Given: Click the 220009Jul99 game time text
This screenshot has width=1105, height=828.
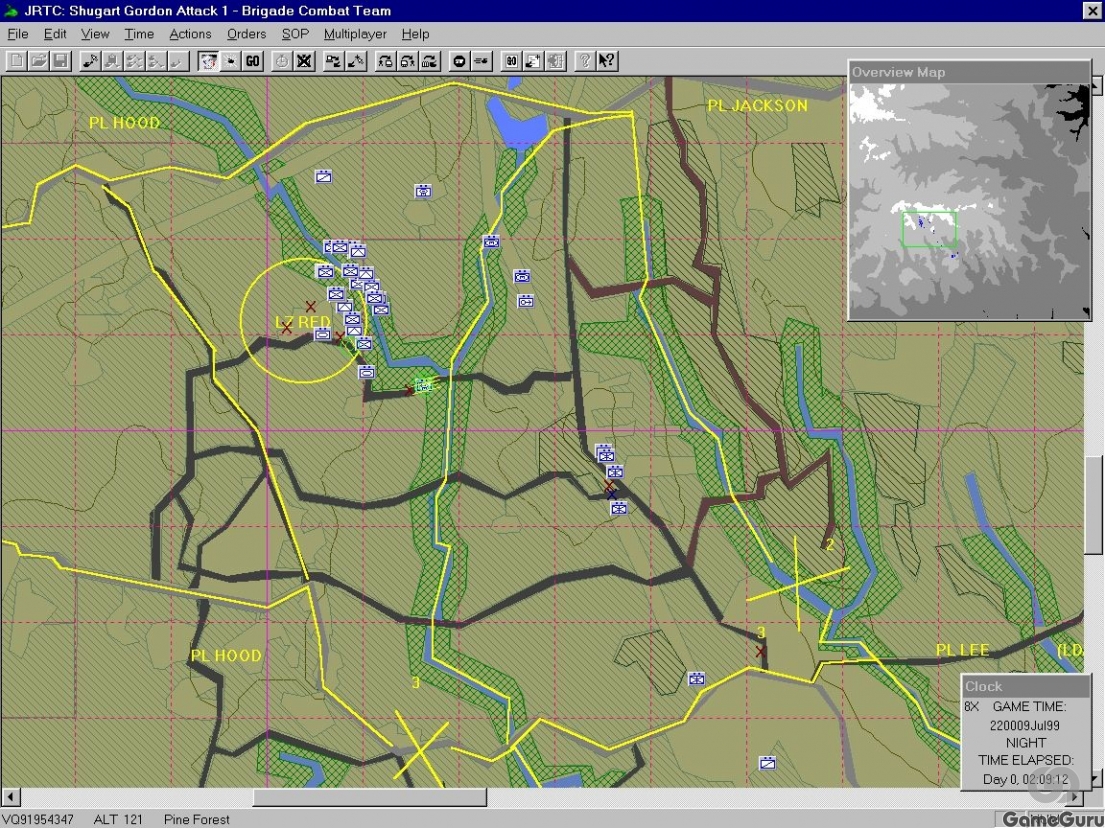Looking at the screenshot, I should 1025,725.
